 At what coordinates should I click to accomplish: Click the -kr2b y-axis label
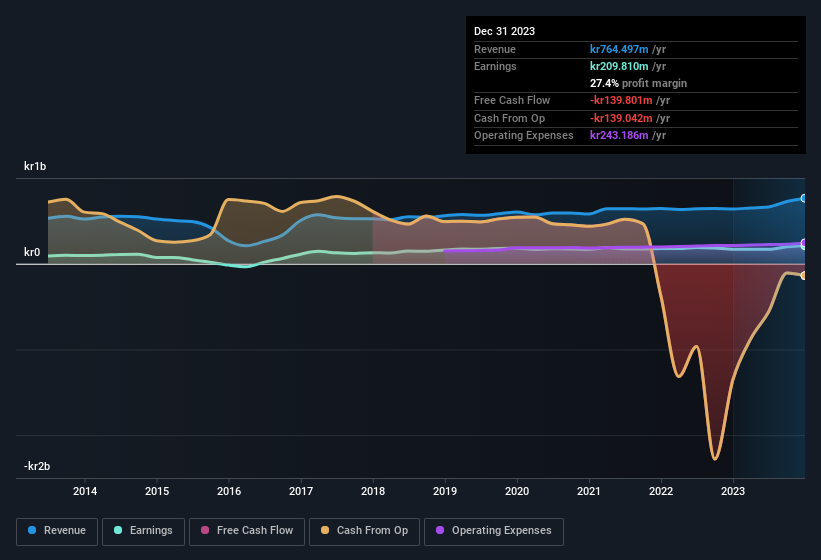pos(37,466)
